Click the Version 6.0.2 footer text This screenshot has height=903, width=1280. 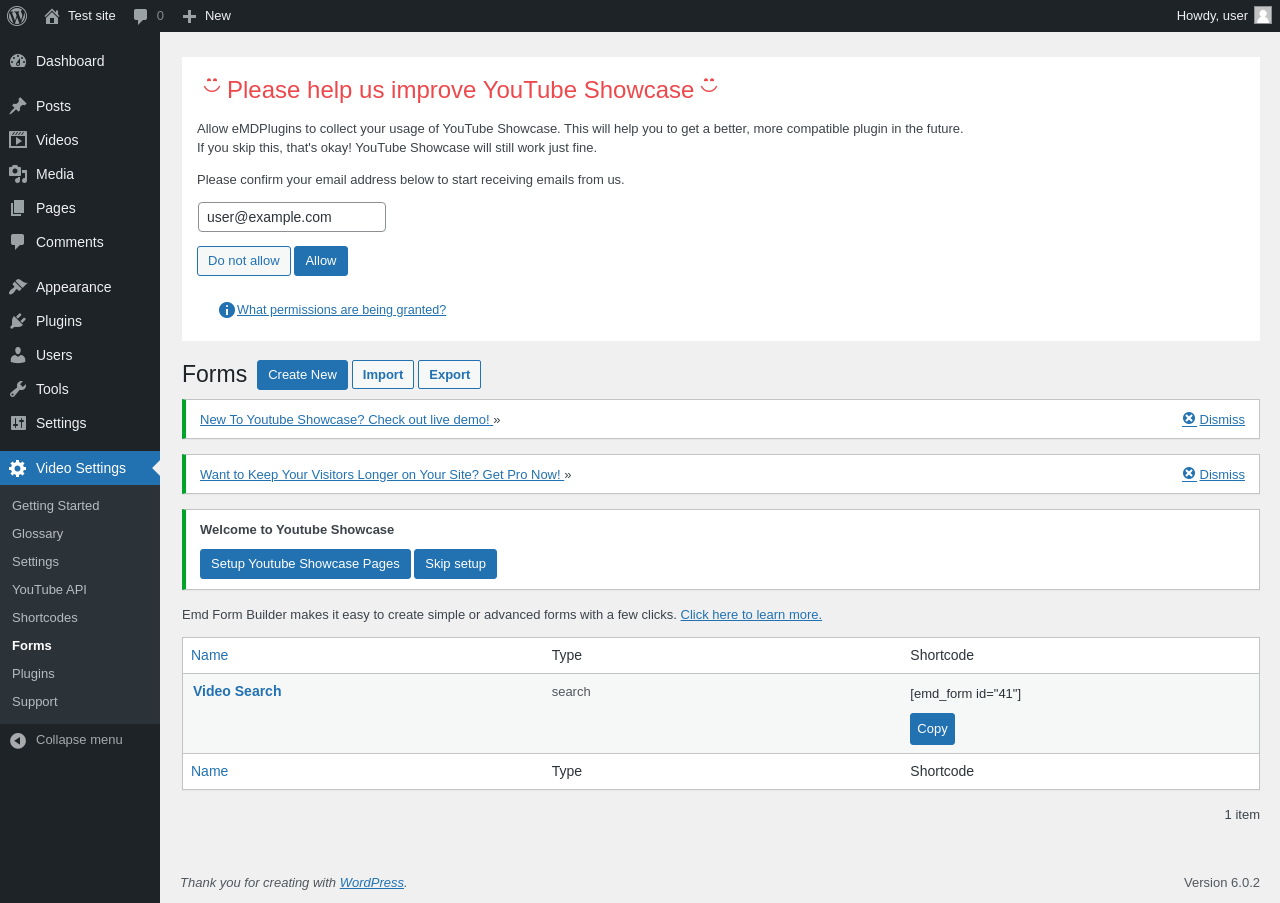(1222, 882)
